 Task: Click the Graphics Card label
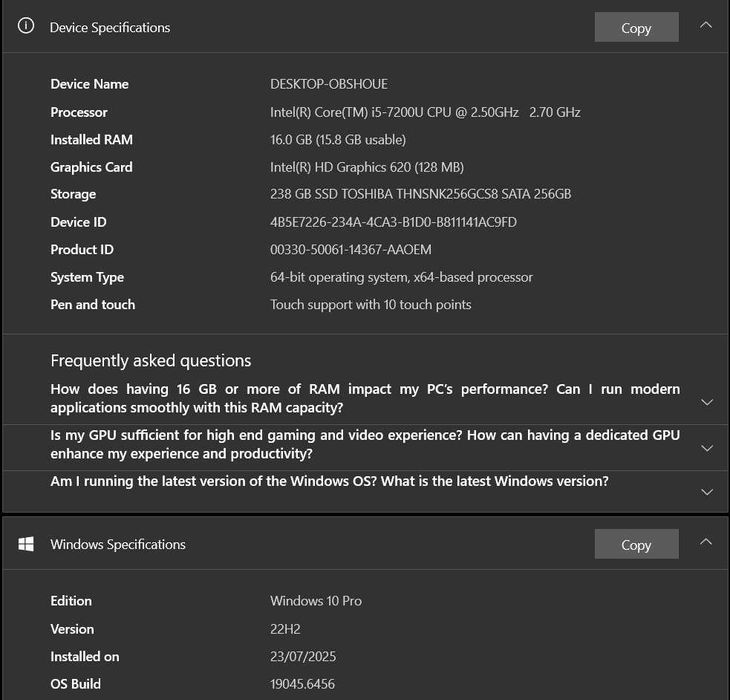(91, 167)
